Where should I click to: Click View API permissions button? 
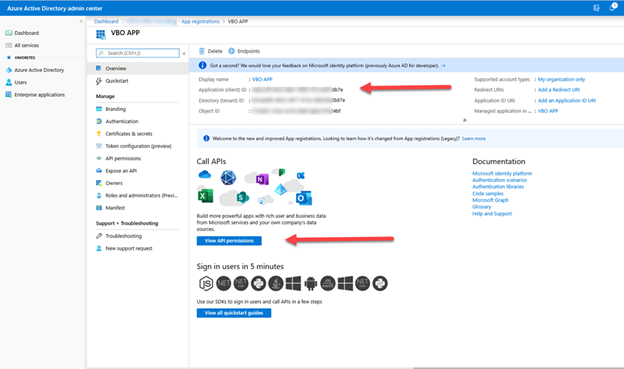tap(229, 241)
